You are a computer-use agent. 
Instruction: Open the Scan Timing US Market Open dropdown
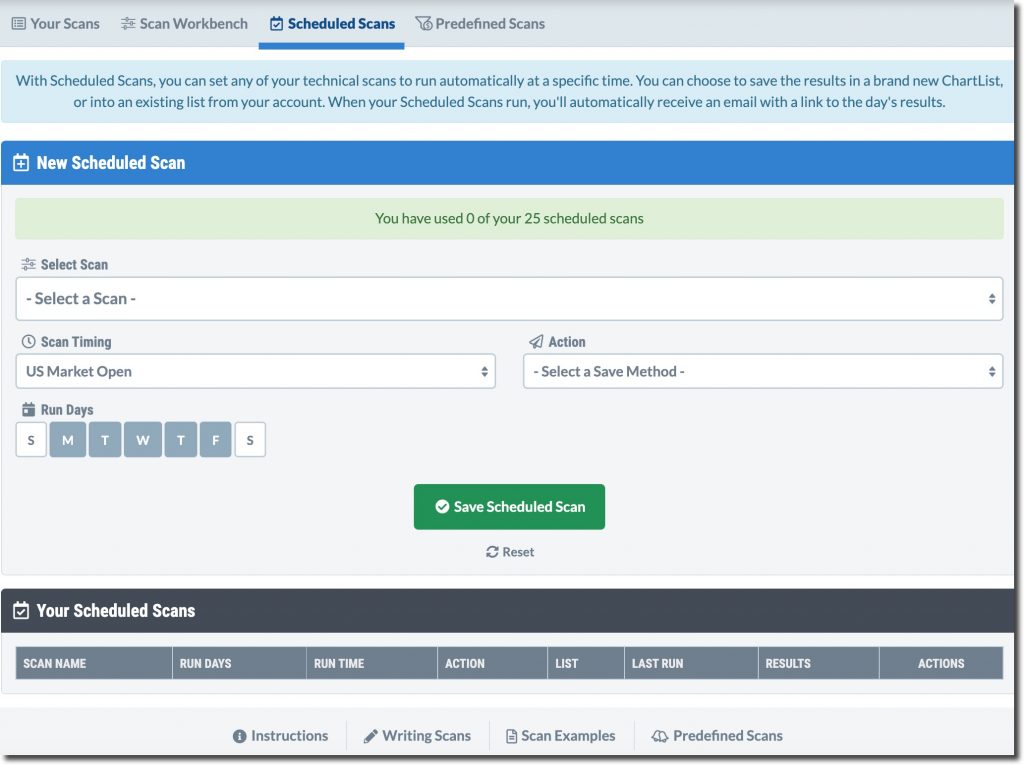255,371
